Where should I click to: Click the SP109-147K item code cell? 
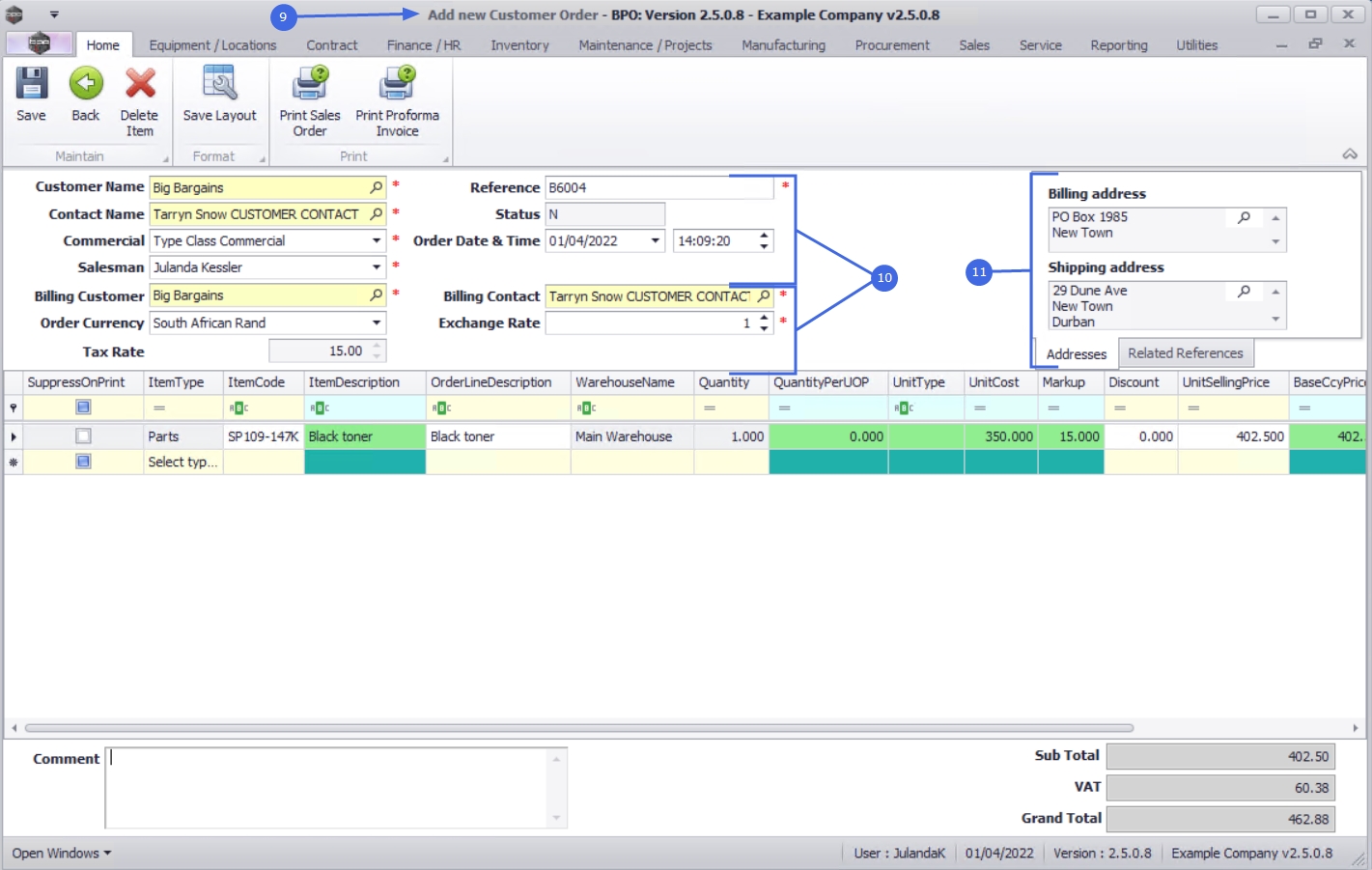click(264, 436)
